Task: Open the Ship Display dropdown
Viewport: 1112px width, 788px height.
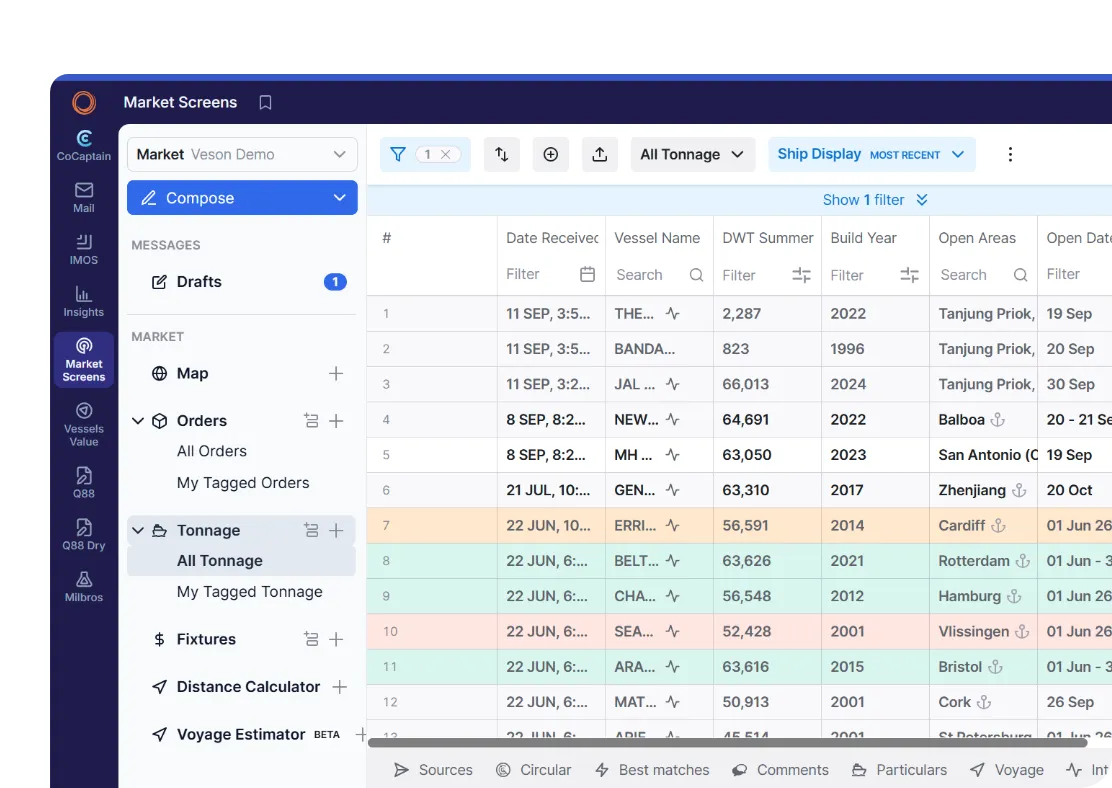Action: [x=872, y=154]
